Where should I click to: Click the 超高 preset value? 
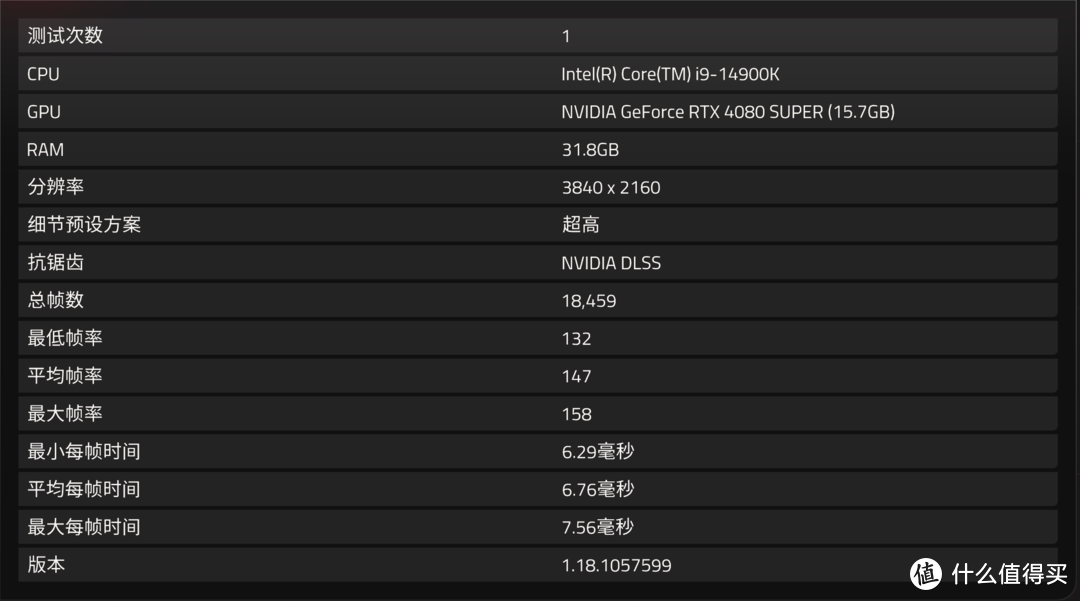[x=581, y=224]
